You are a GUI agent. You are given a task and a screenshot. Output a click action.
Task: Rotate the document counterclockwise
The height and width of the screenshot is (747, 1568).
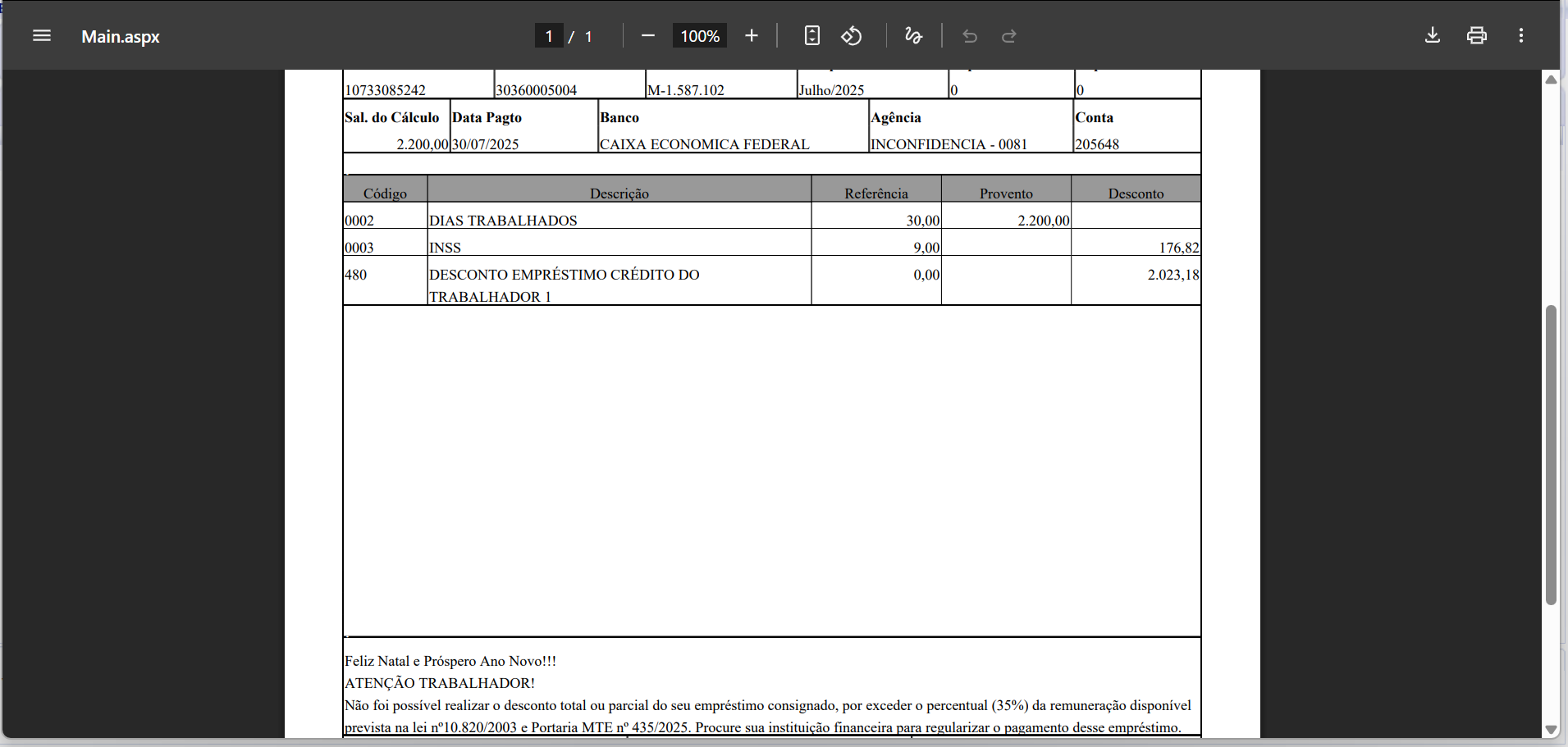(852, 35)
